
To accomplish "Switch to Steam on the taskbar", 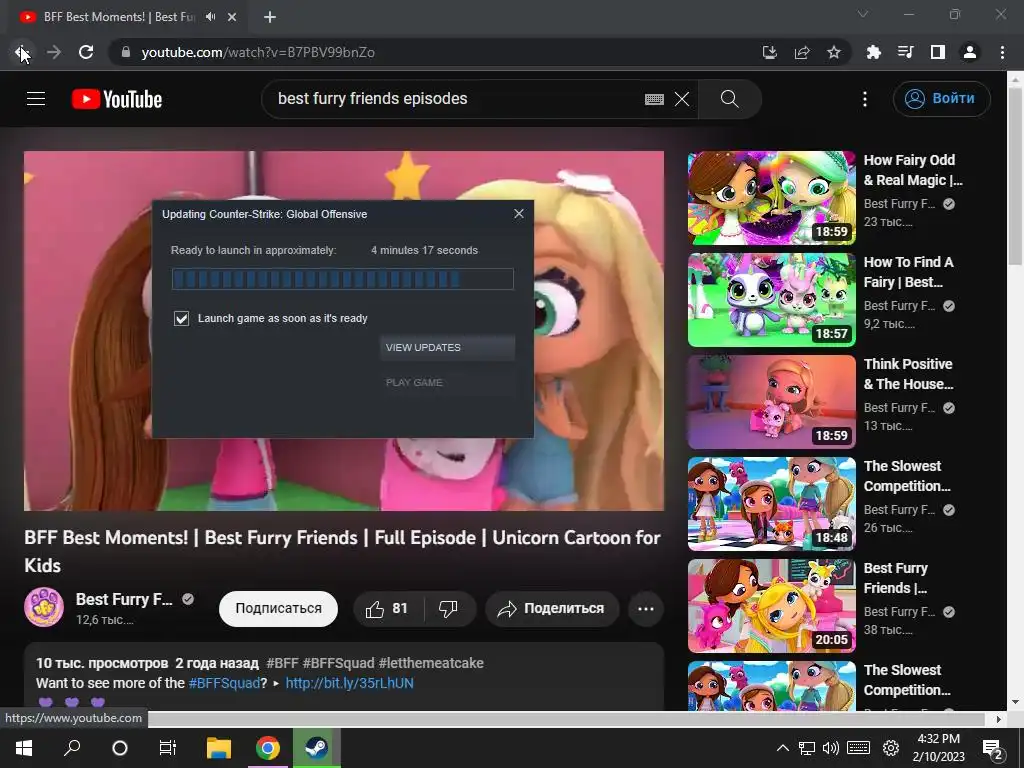I will pyautogui.click(x=317, y=748).
